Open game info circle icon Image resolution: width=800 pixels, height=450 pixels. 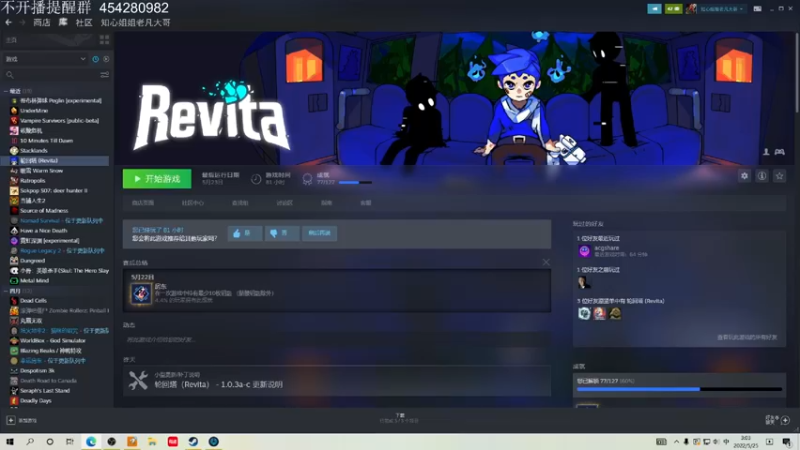pos(762,176)
